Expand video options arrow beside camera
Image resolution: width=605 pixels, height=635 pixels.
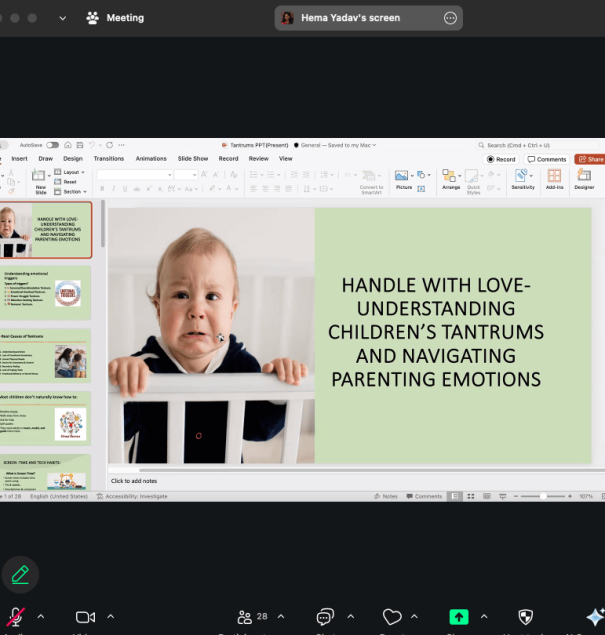point(110,617)
